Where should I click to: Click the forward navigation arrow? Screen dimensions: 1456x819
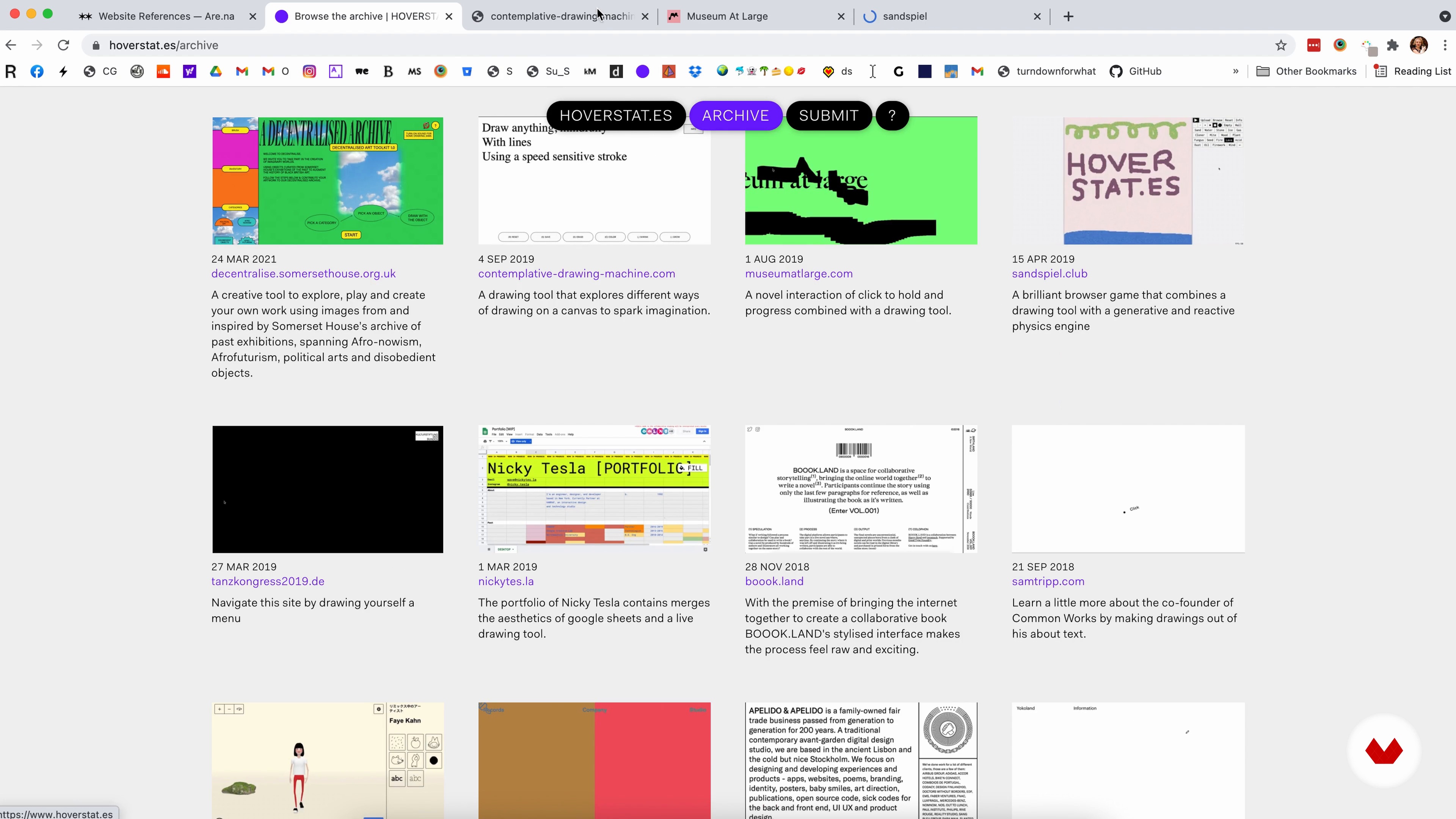click(x=37, y=45)
